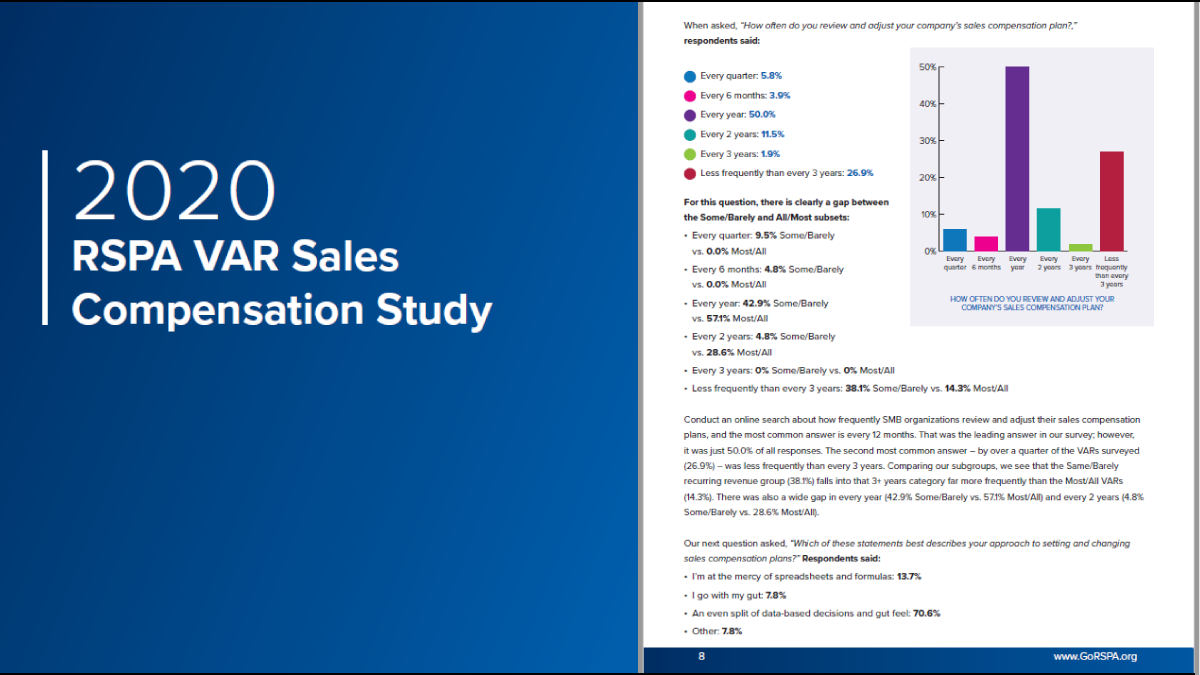Click the pink 'Every 6 months' chart bar

(986, 243)
